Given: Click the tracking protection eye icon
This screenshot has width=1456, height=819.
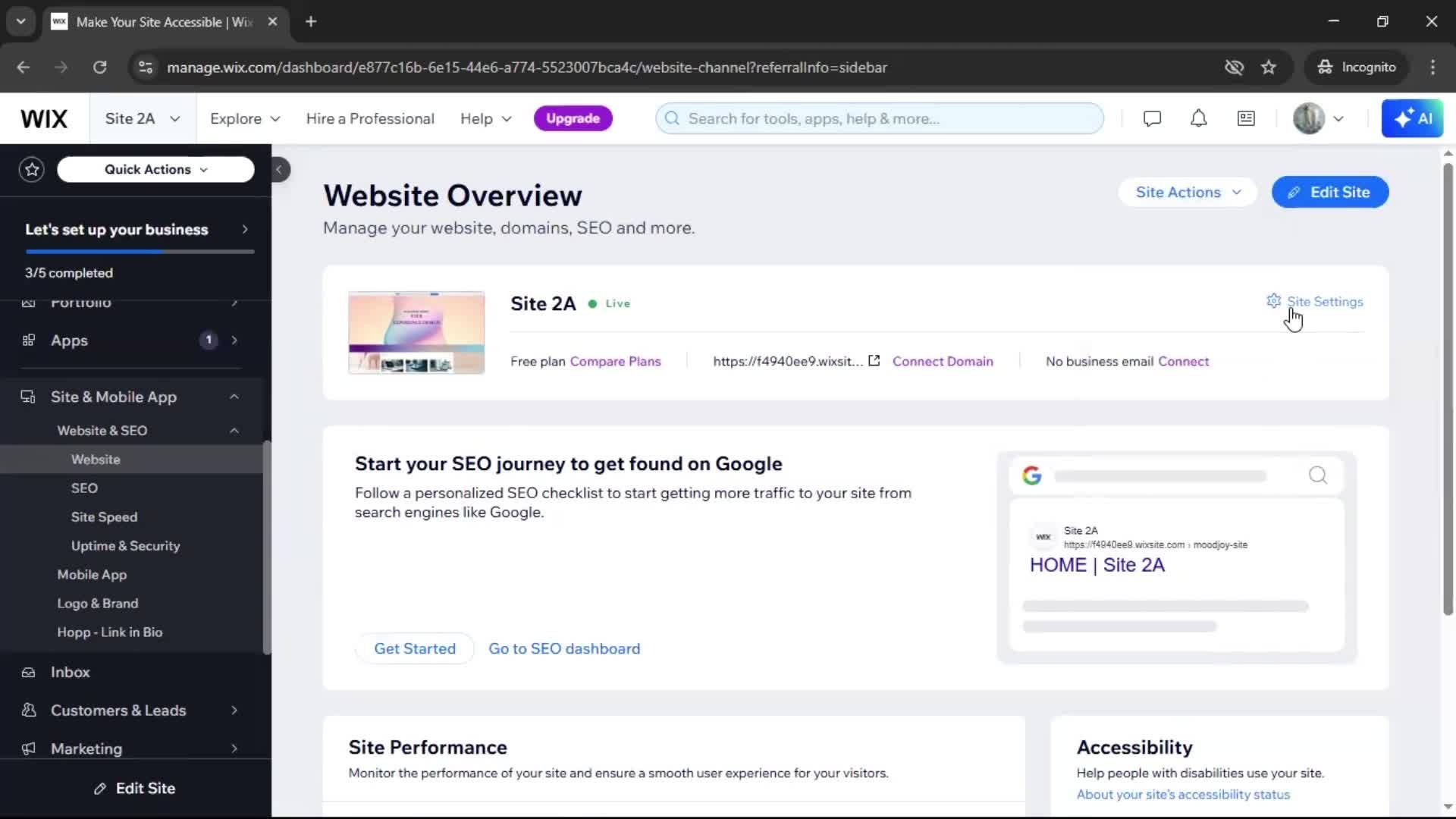Looking at the screenshot, I should (x=1234, y=67).
